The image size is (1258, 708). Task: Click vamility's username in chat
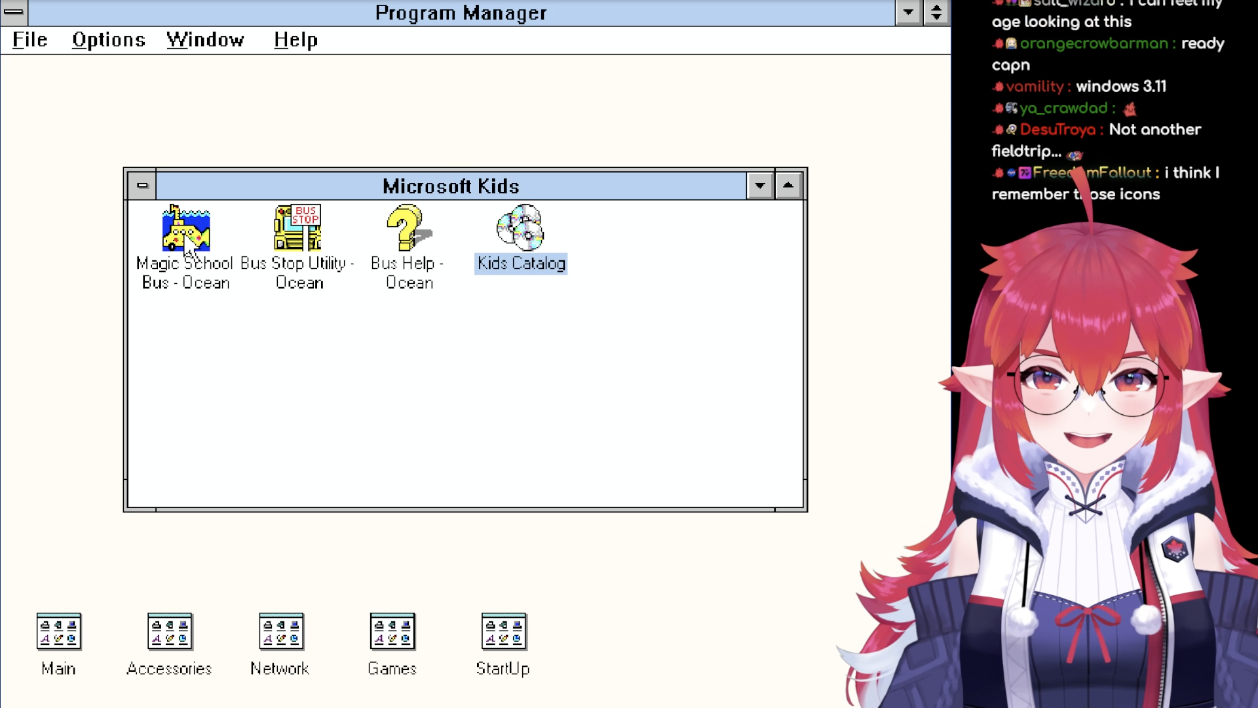click(x=1035, y=87)
